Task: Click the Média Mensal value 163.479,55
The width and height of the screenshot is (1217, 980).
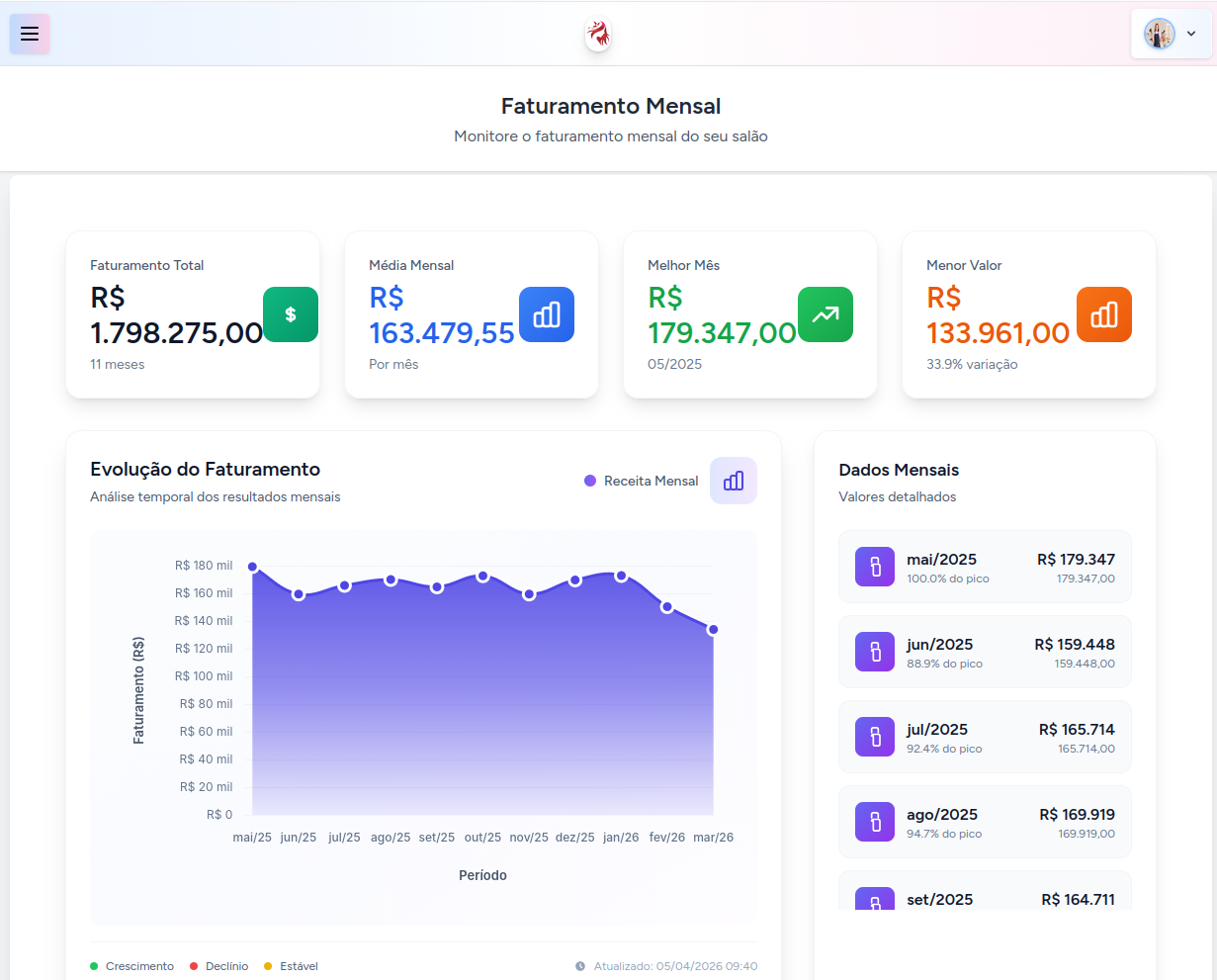Action: tap(442, 332)
